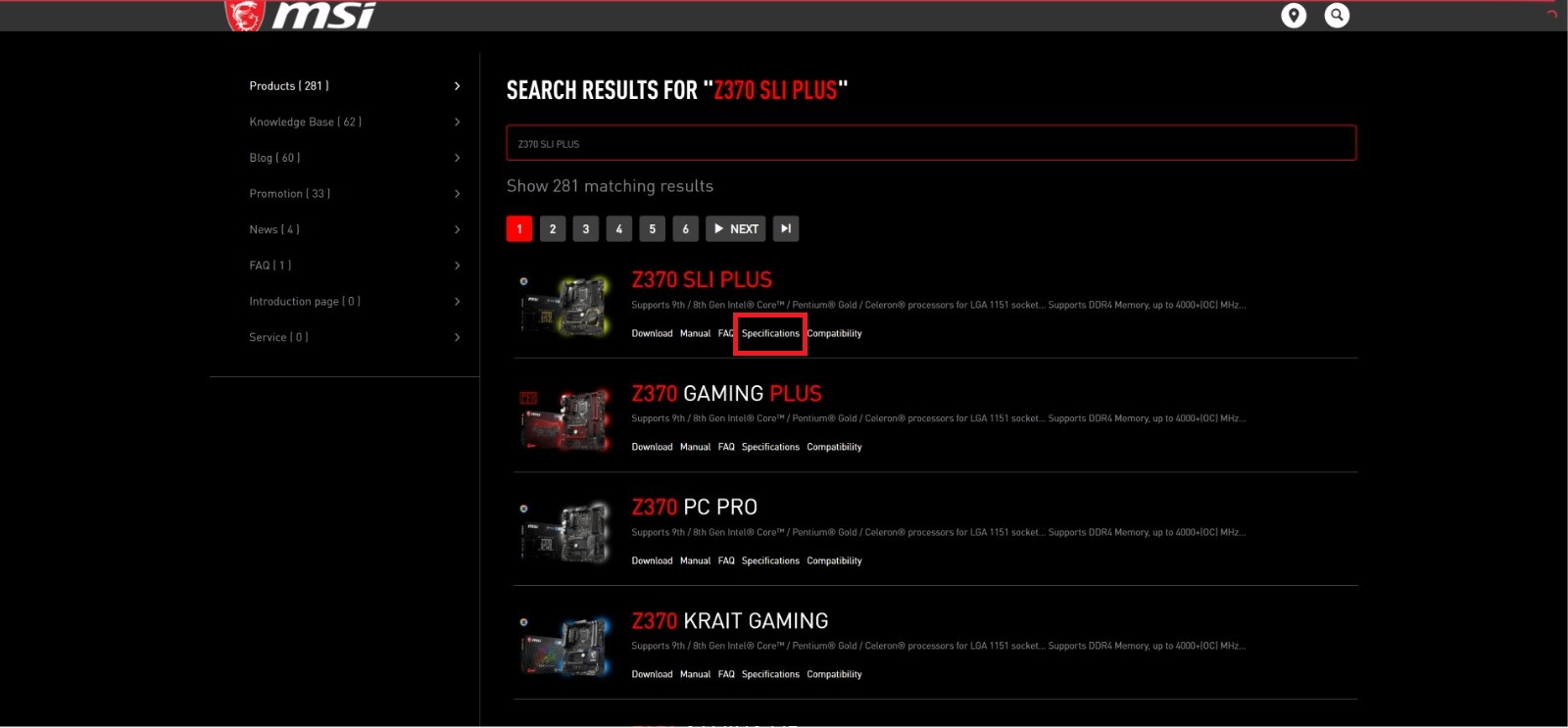Open Compatibility for Z370 KRAIT GAMING
The width and height of the screenshot is (1568, 728).
(x=834, y=675)
